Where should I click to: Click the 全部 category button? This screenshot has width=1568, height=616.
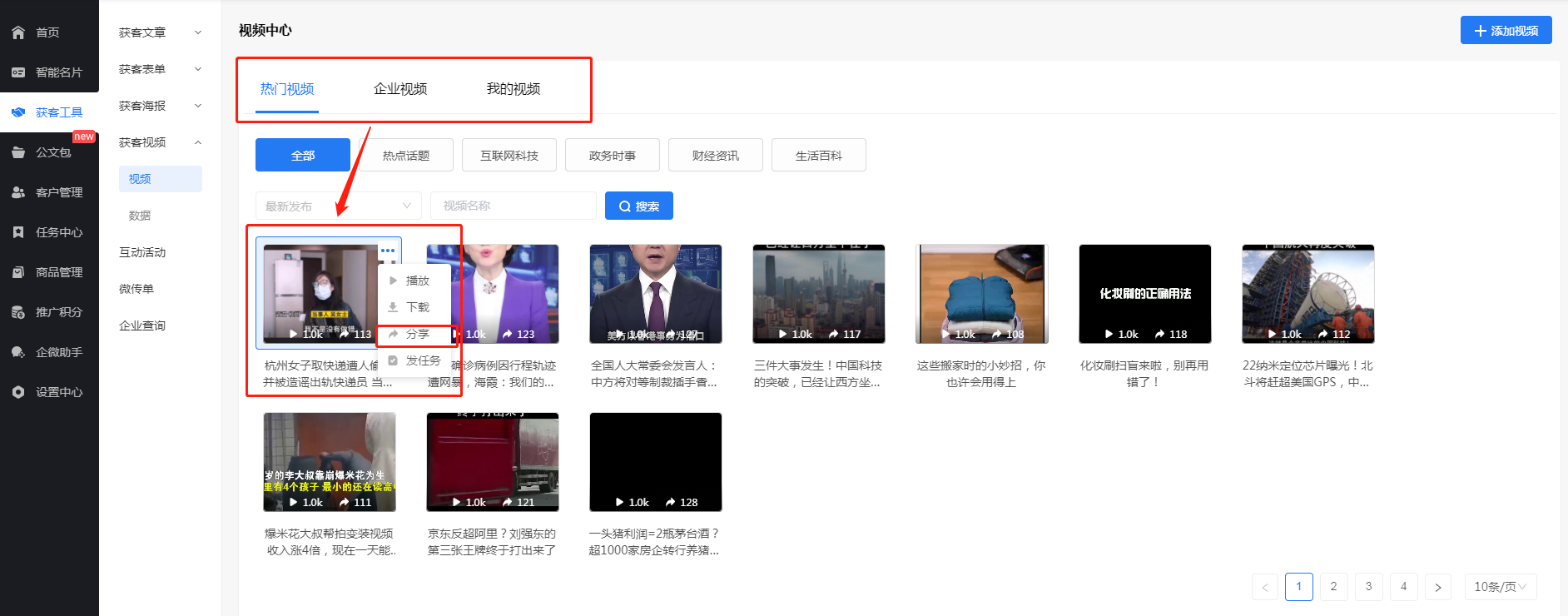click(303, 155)
